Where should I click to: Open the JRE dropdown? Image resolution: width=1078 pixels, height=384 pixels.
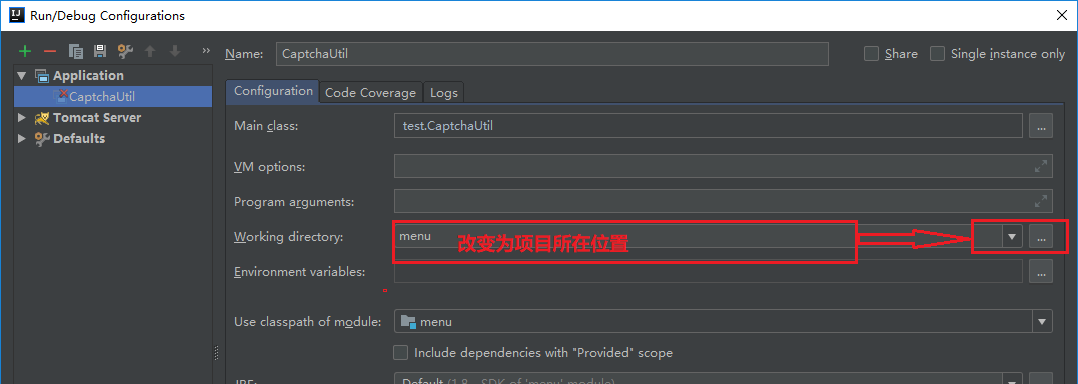click(1011, 380)
